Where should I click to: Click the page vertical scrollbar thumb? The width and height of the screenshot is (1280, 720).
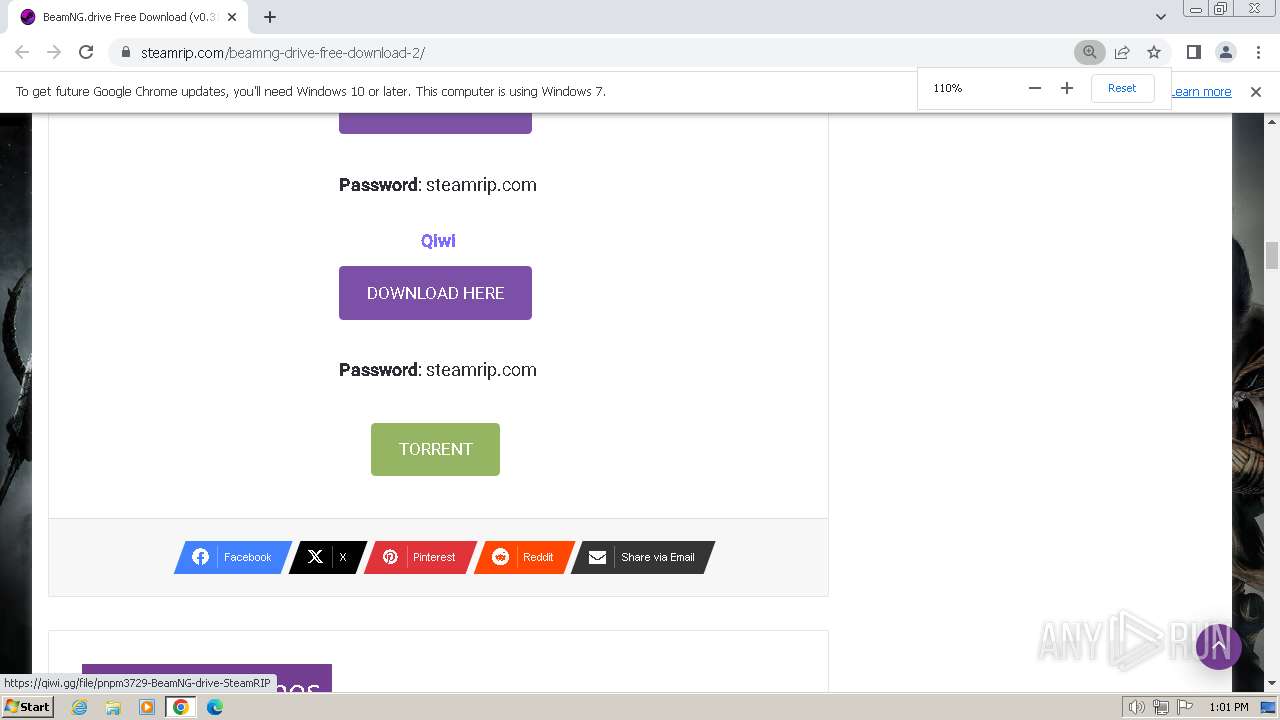tap(1272, 255)
